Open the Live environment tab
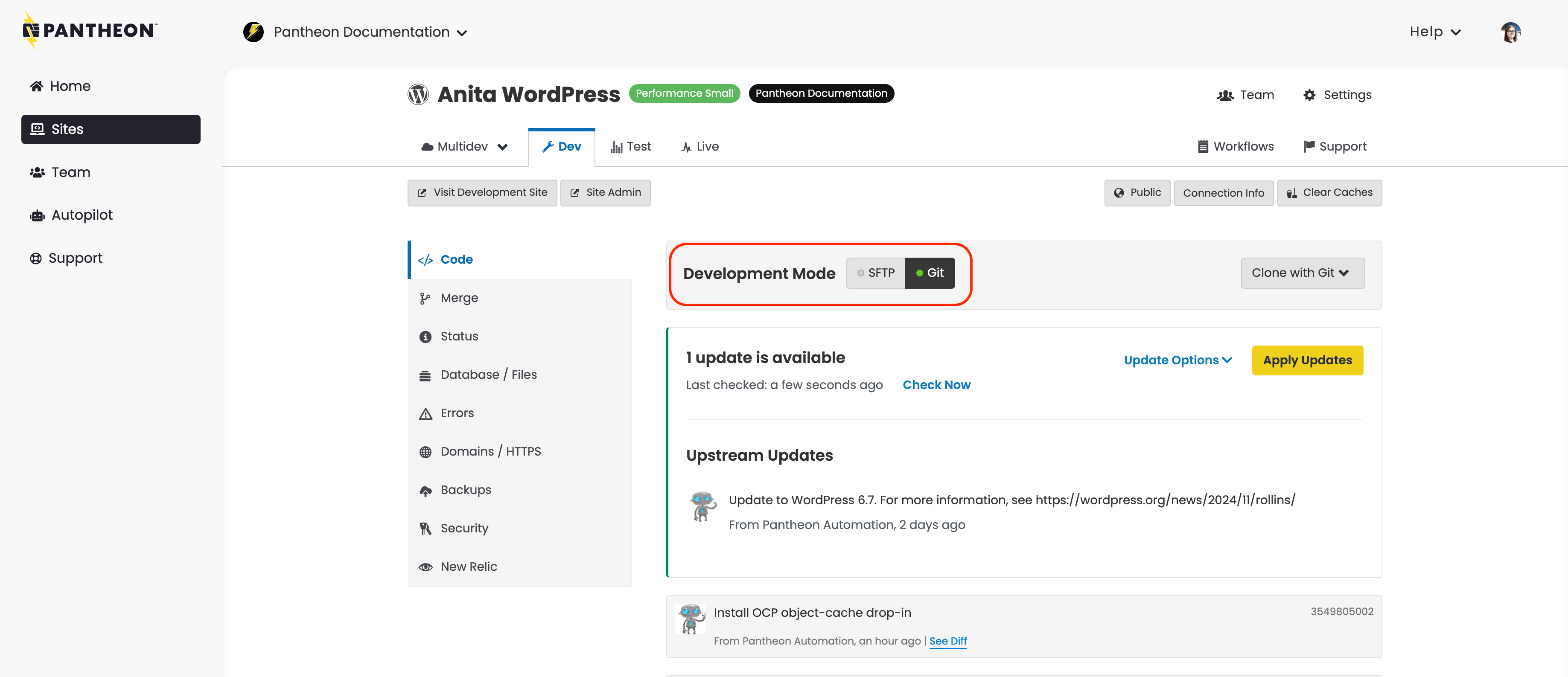 [699, 147]
